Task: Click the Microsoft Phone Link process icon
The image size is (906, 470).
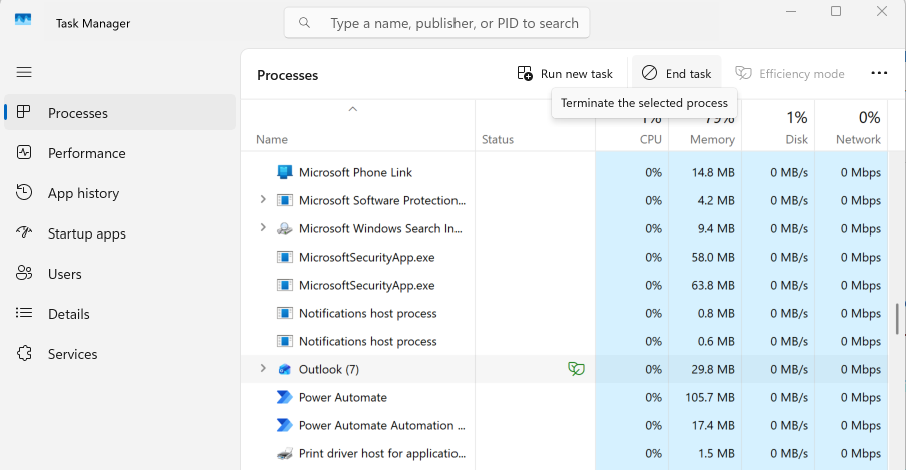Action: [284, 172]
